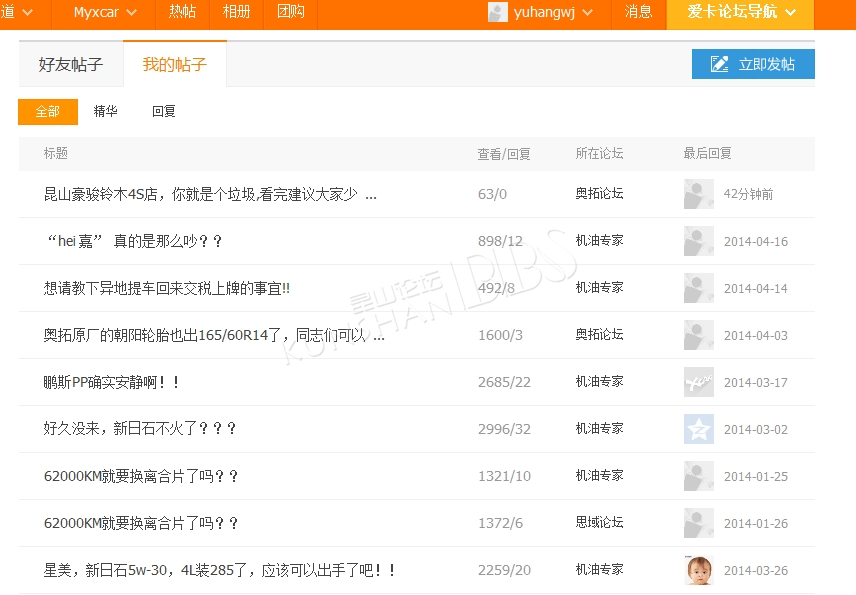Image resolution: width=856 pixels, height=595 pixels.
Task: Open 机油专家 link in 2685/22 row
Action: point(599,381)
